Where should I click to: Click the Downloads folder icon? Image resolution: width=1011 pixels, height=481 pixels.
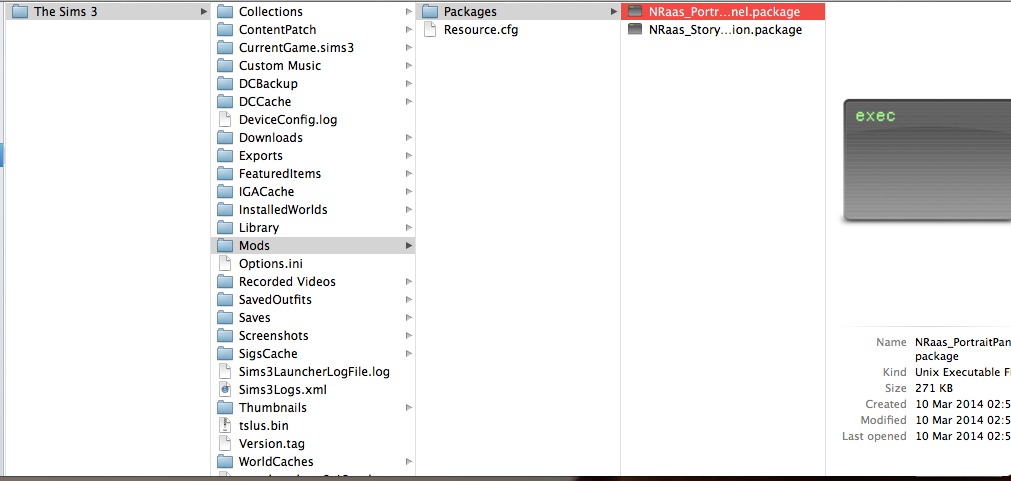pyautogui.click(x=224, y=137)
